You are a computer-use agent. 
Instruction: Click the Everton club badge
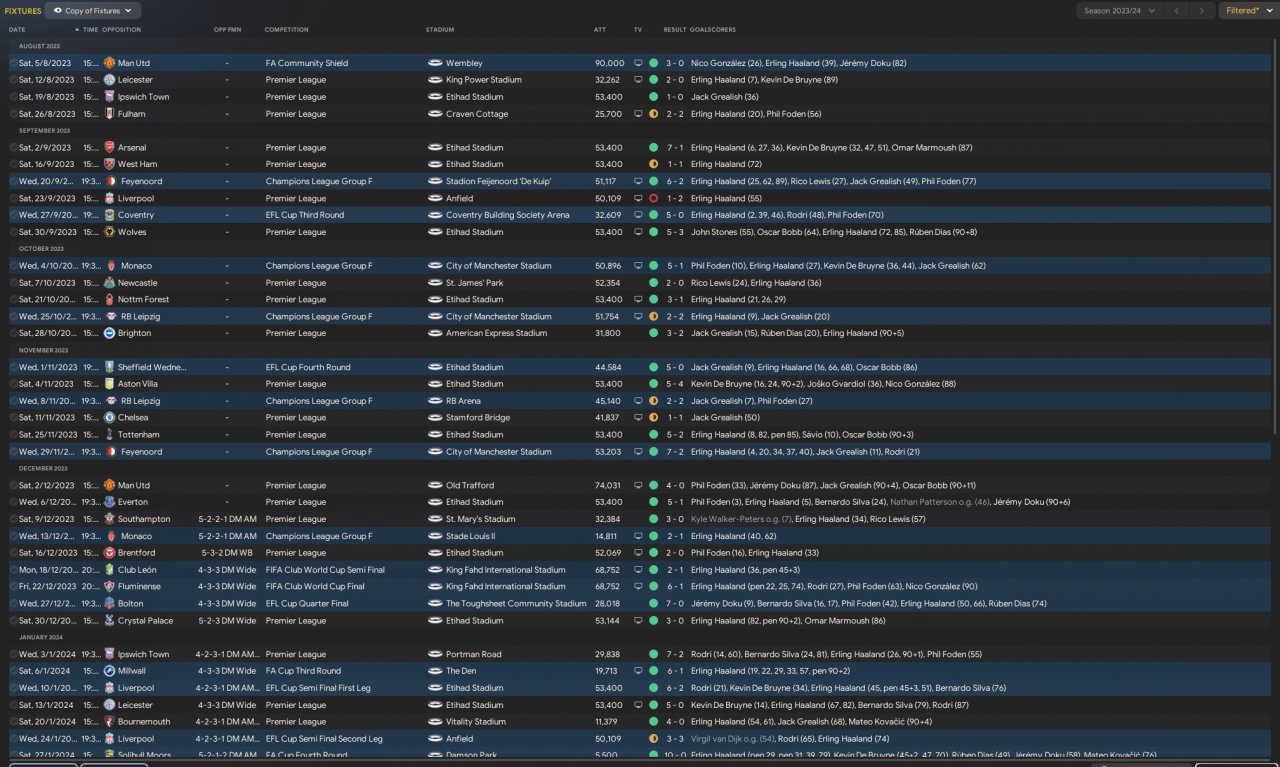(x=109, y=502)
